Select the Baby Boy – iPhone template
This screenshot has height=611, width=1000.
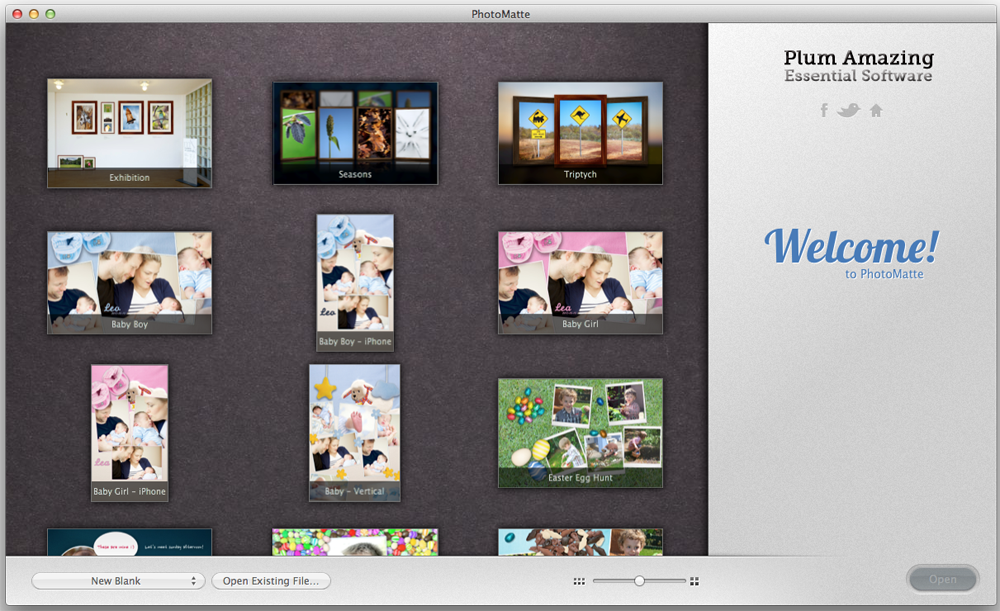pyautogui.click(x=355, y=282)
